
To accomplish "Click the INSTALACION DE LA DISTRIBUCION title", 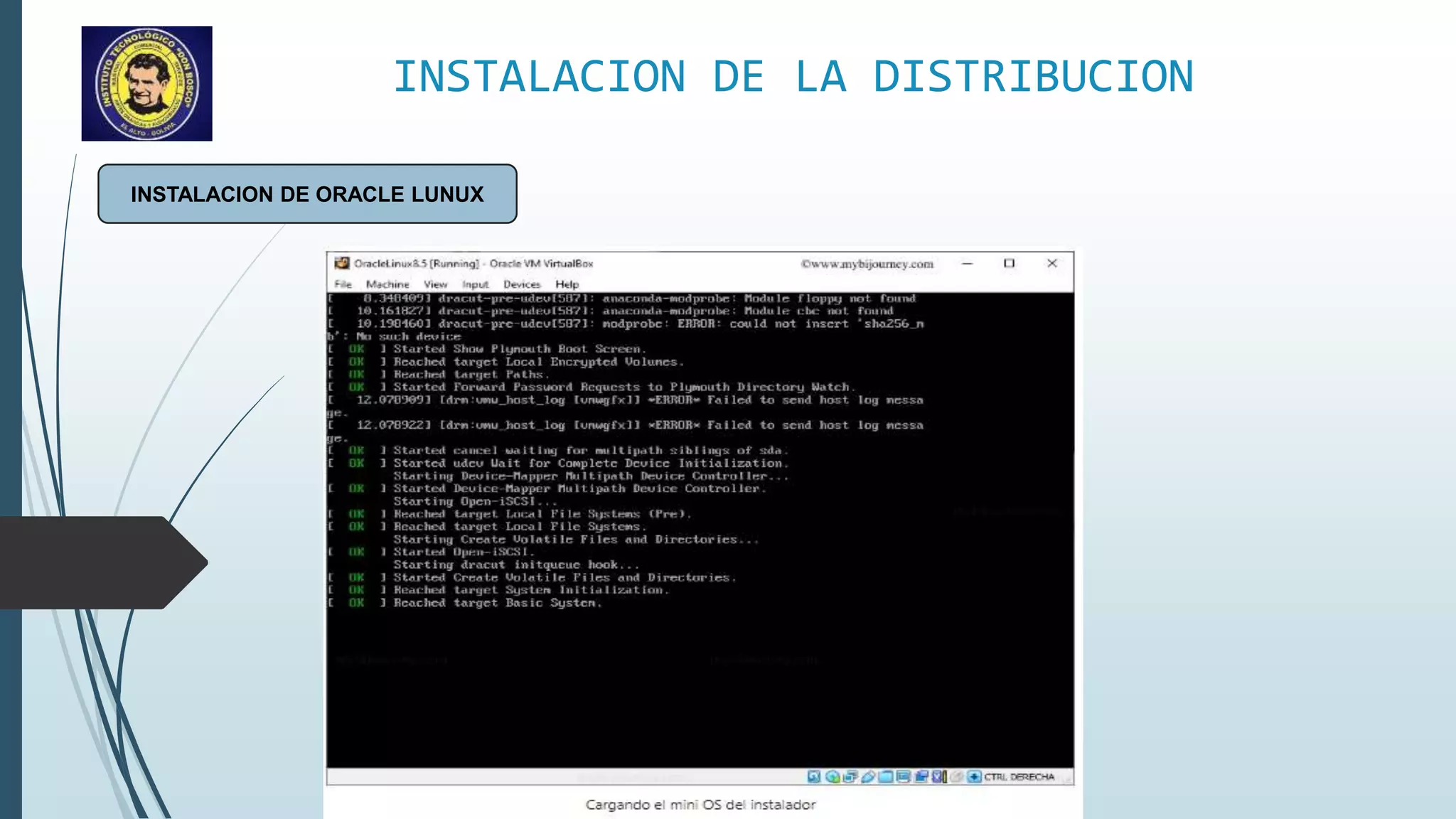I will [793, 77].
